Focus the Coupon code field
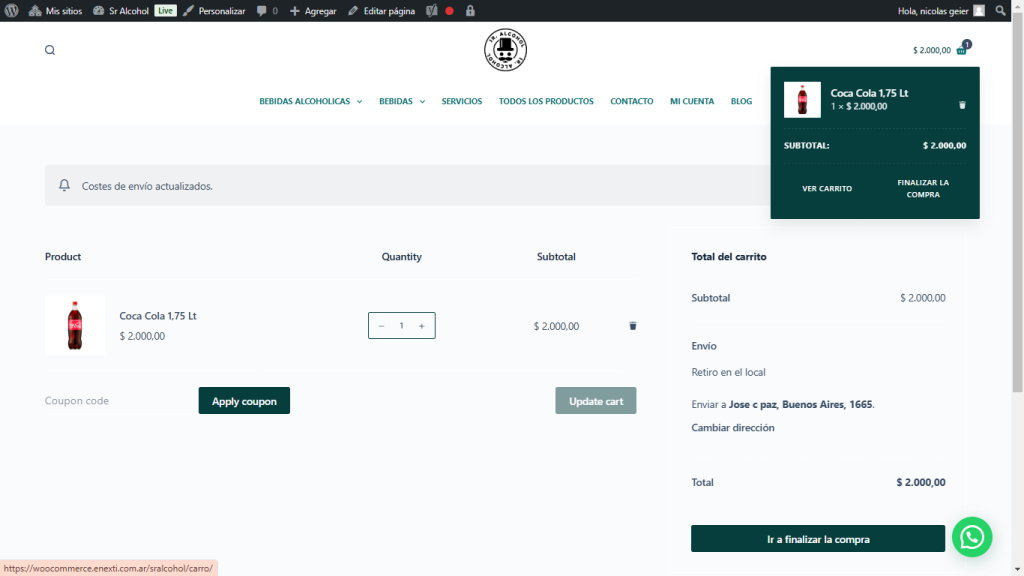This screenshot has height=576, width=1024. coord(119,400)
